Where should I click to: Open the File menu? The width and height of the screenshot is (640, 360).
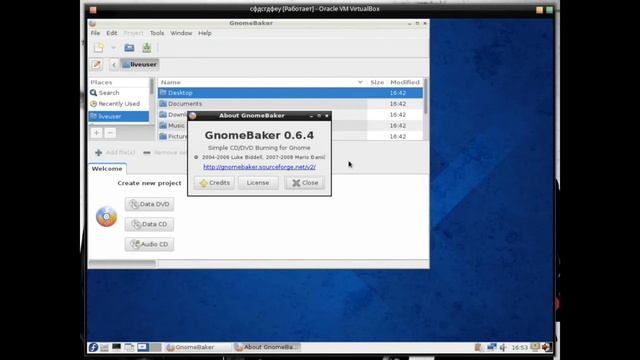95,33
